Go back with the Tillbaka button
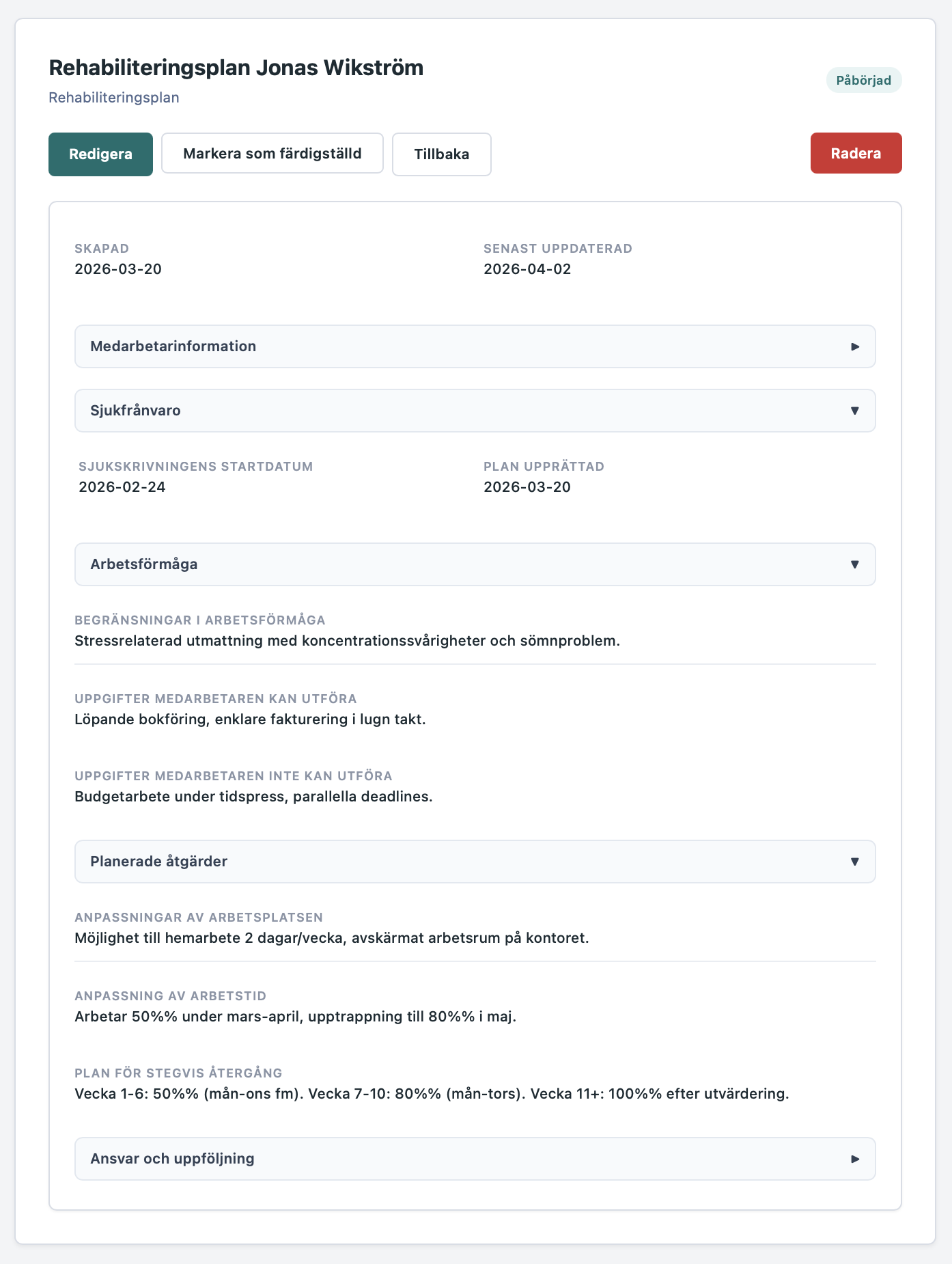The width and height of the screenshot is (952, 1264). click(441, 154)
